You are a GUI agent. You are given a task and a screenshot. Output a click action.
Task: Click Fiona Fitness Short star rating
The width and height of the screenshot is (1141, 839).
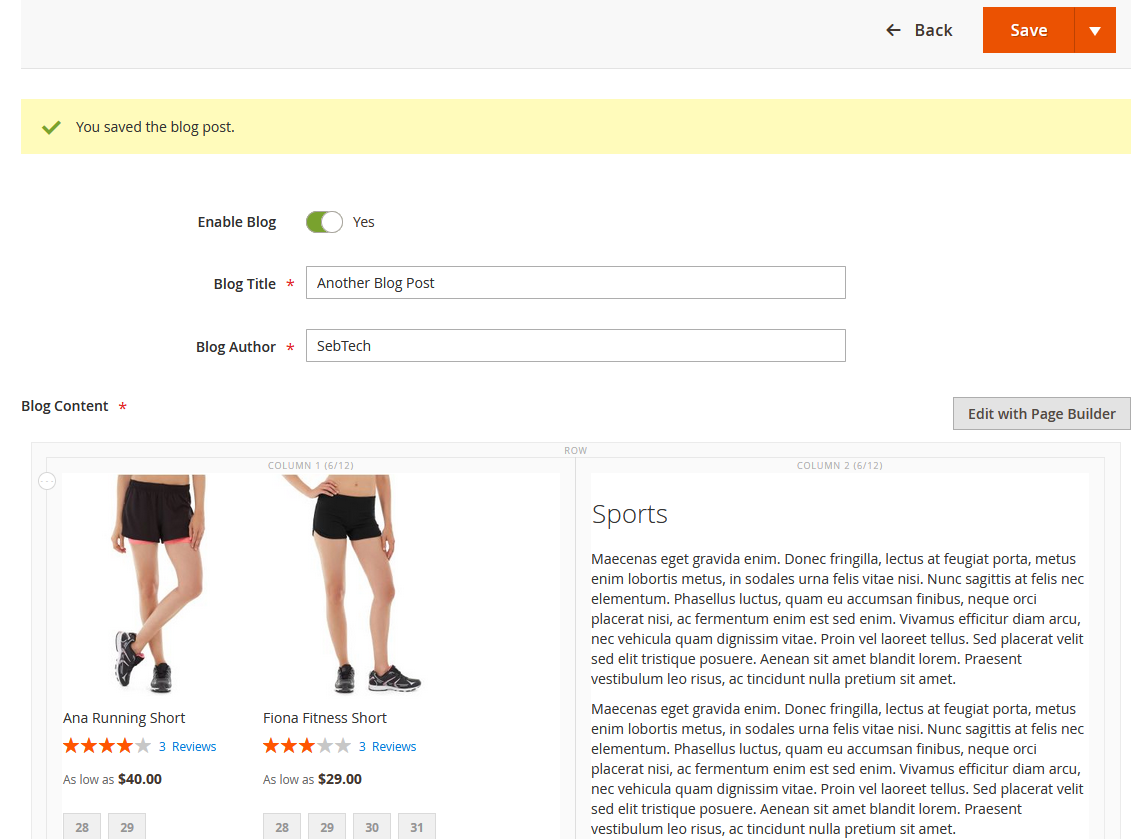(x=307, y=746)
